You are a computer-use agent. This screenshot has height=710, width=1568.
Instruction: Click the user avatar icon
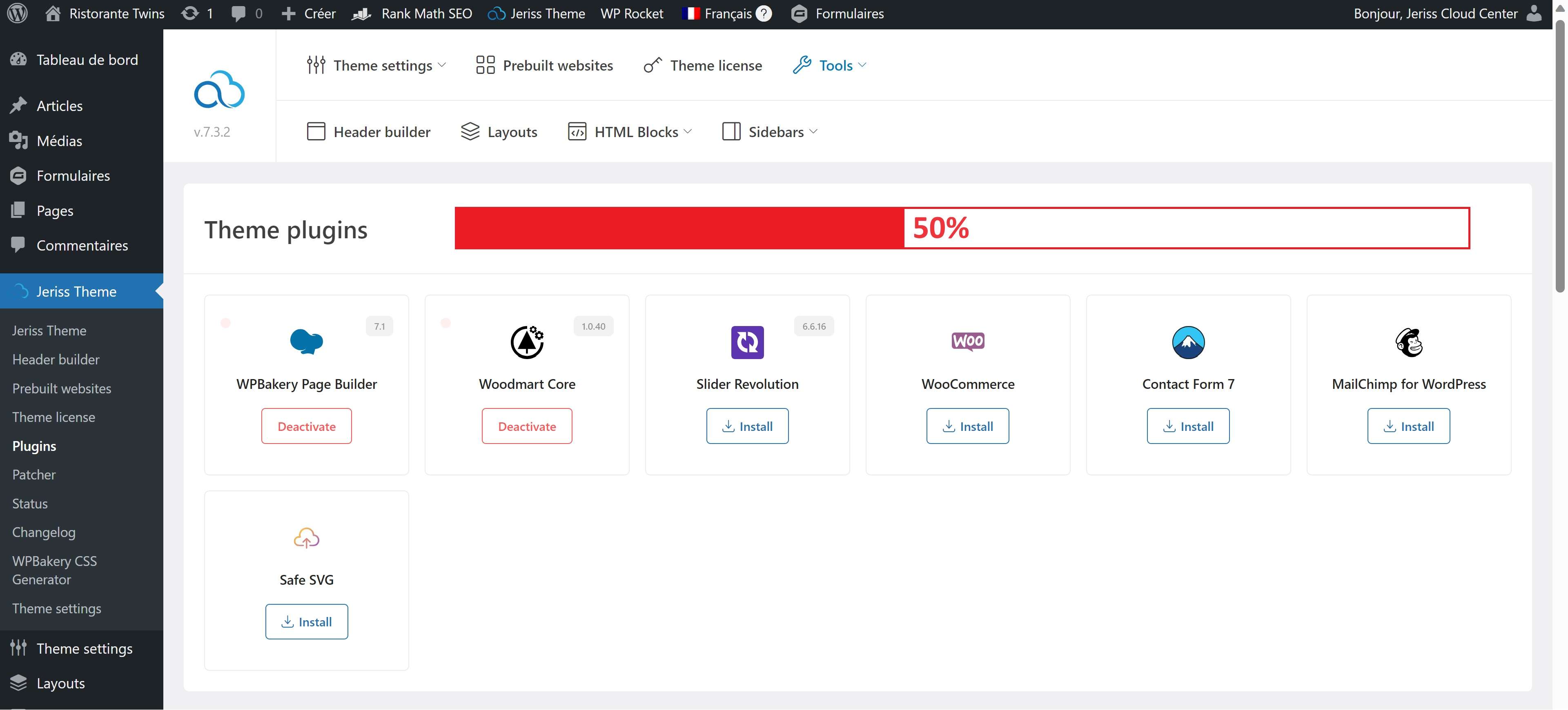pyautogui.click(x=1535, y=13)
